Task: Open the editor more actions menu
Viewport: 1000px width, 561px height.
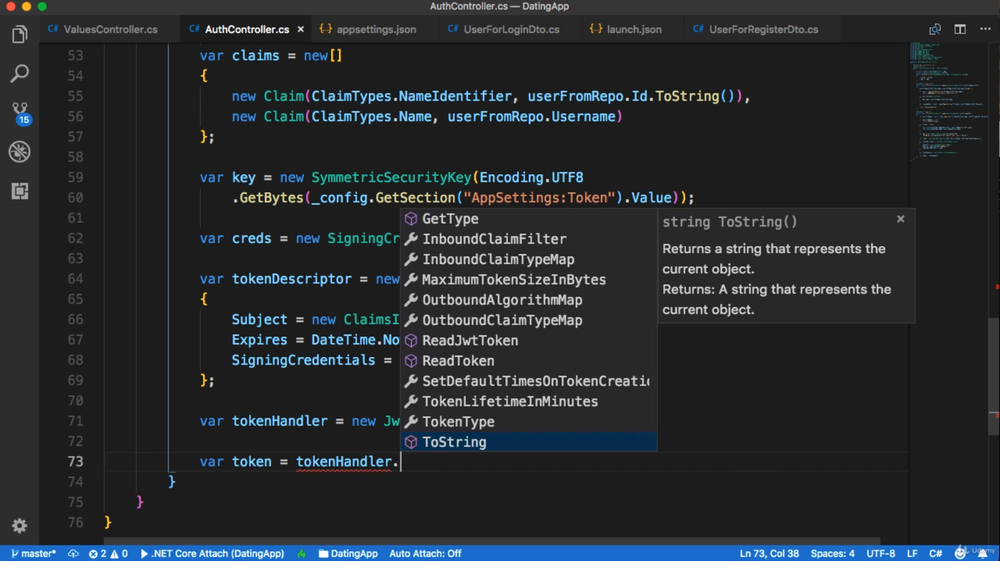Action: pyautogui.click(x=985, y=29)
